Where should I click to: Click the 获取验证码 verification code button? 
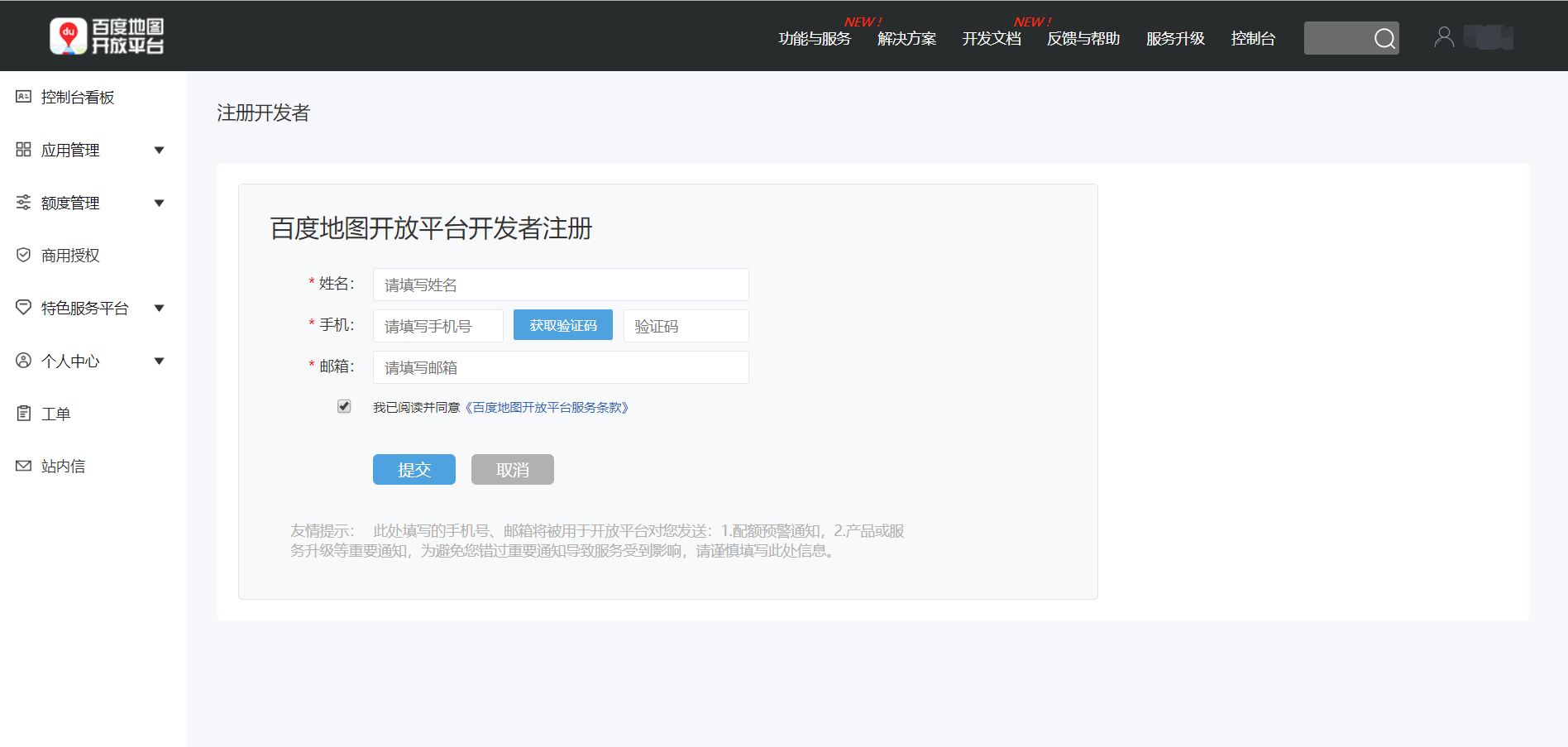(562, 324)
